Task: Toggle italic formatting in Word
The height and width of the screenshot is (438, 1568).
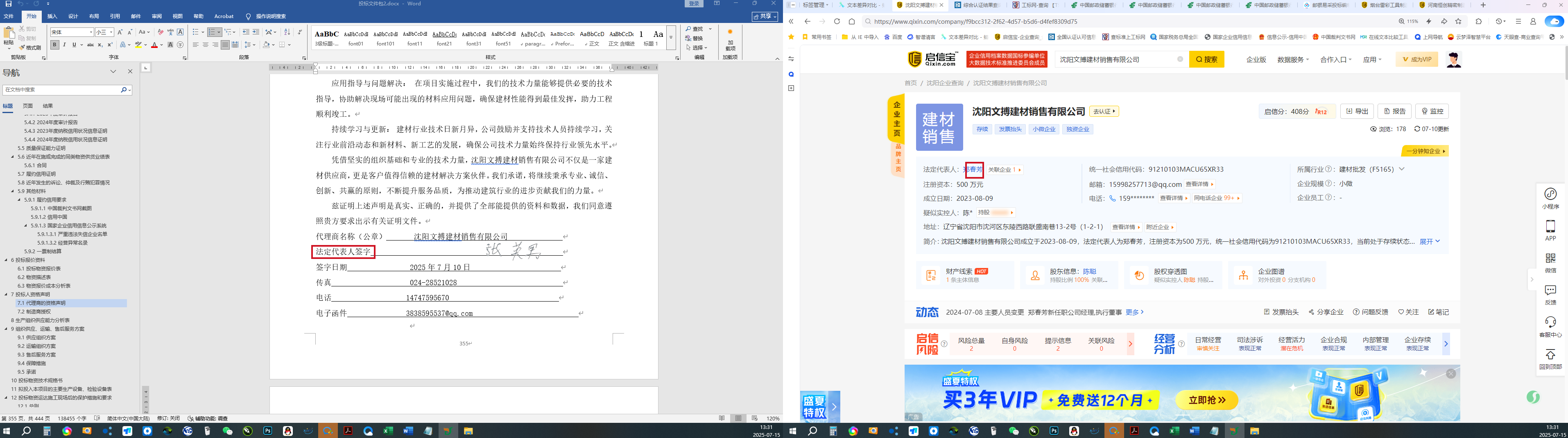Action: pyautogui.click(x=64, y=45)
